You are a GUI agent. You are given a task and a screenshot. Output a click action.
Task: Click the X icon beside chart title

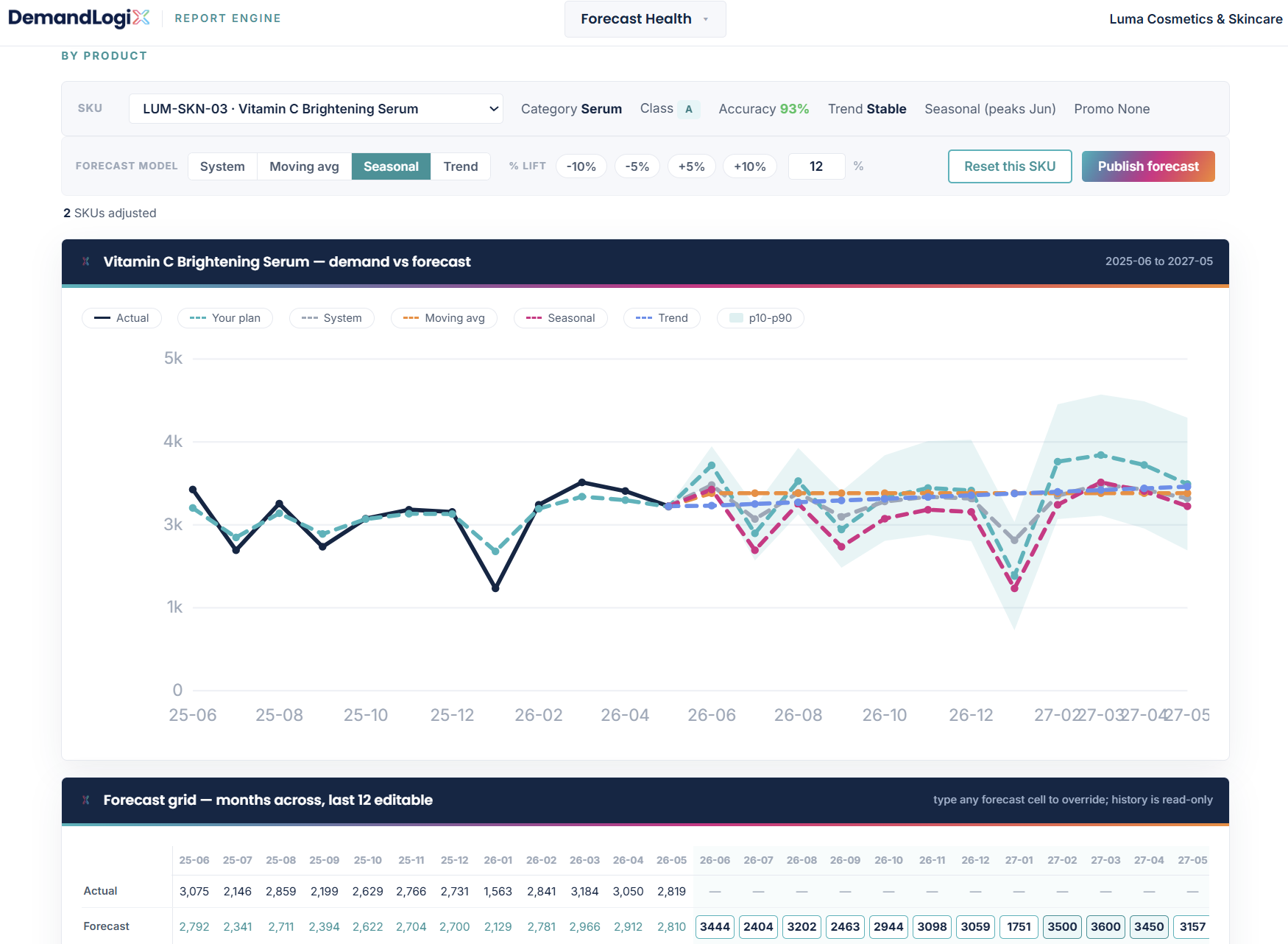86,261
